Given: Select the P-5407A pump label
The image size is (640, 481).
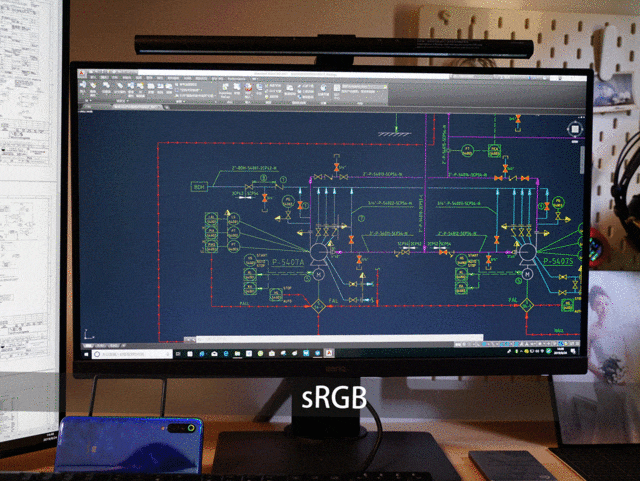Looking at the screenshot, I should (288, 262).
